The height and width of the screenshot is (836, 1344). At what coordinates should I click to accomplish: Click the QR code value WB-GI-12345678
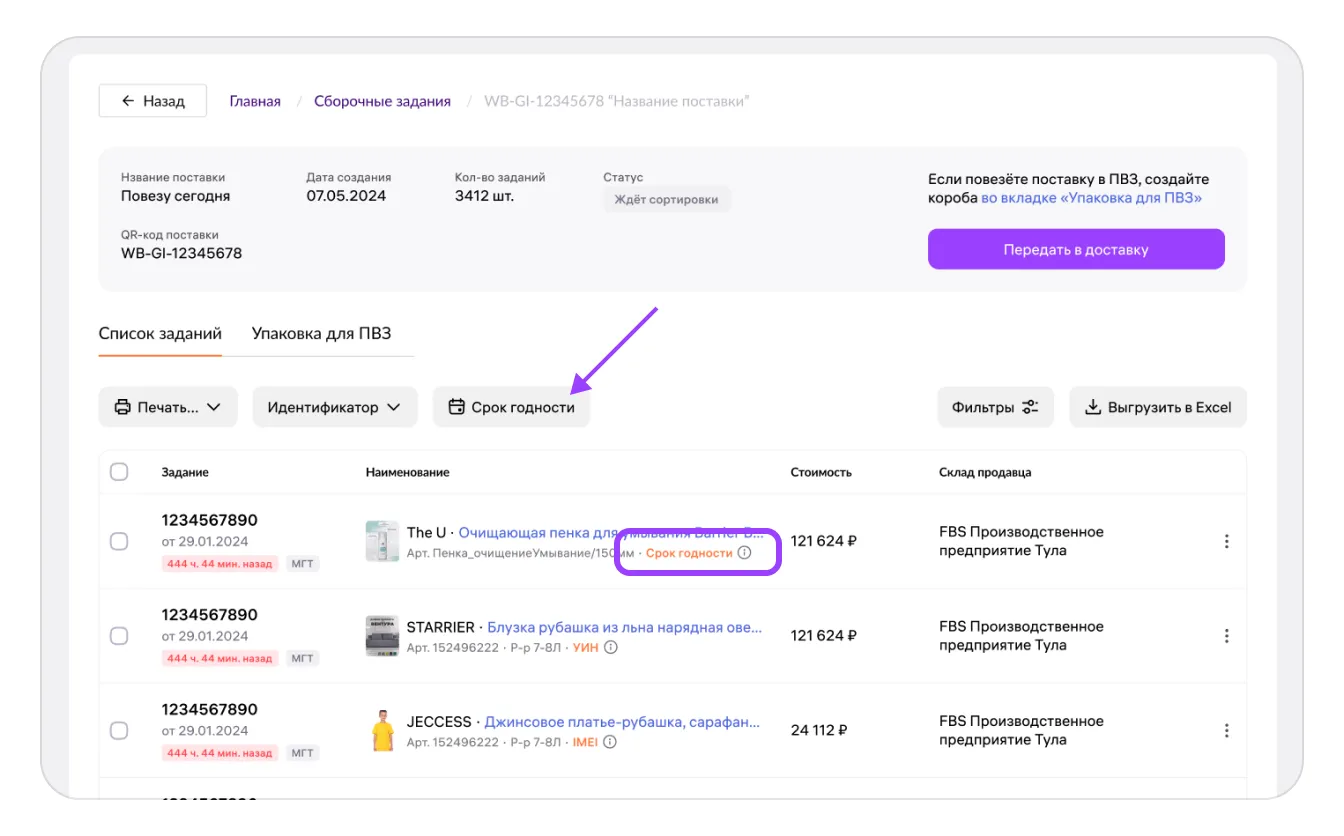click(x=182, y=253)
